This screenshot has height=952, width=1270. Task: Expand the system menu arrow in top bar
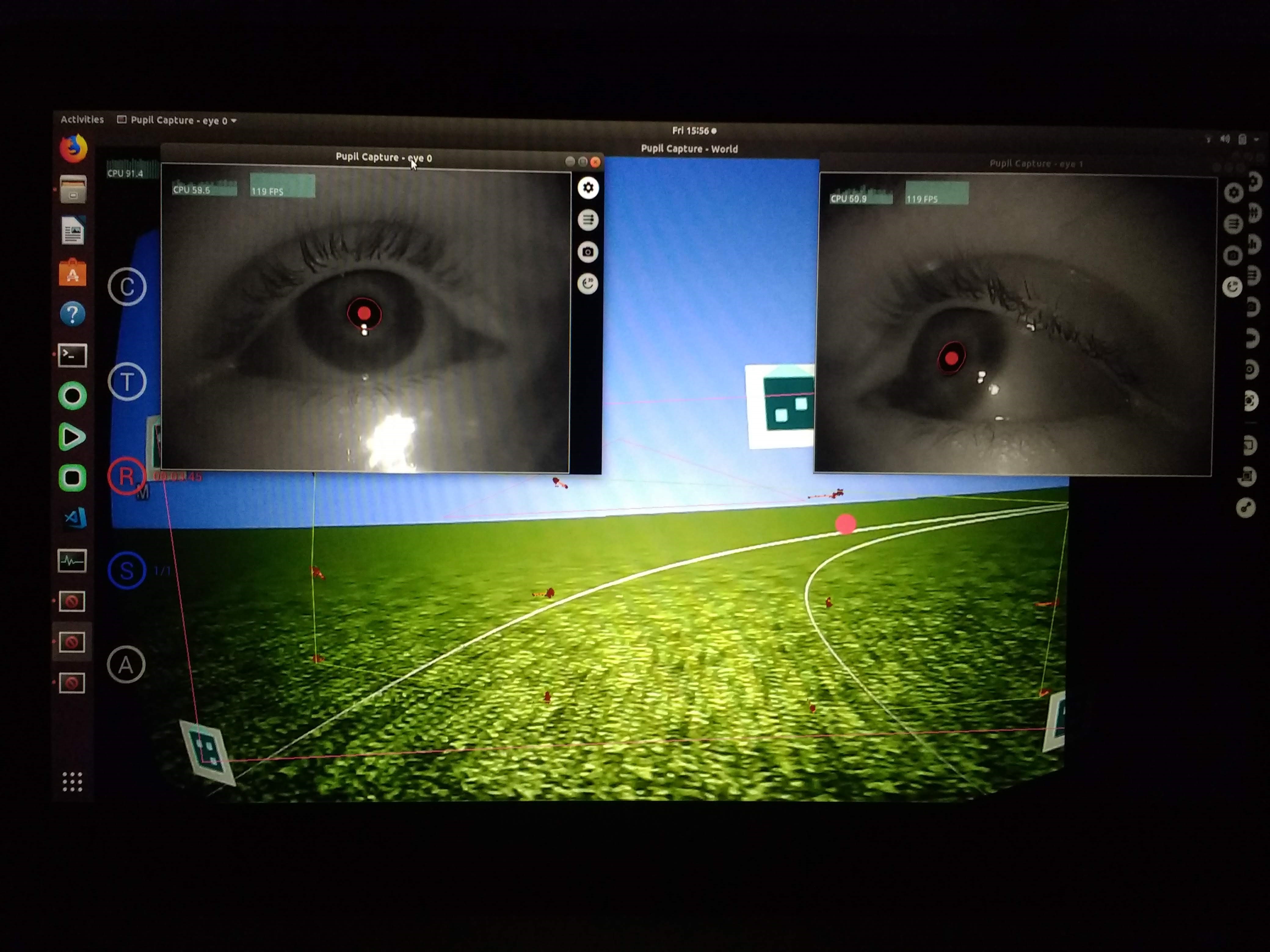pos(1256,139)
